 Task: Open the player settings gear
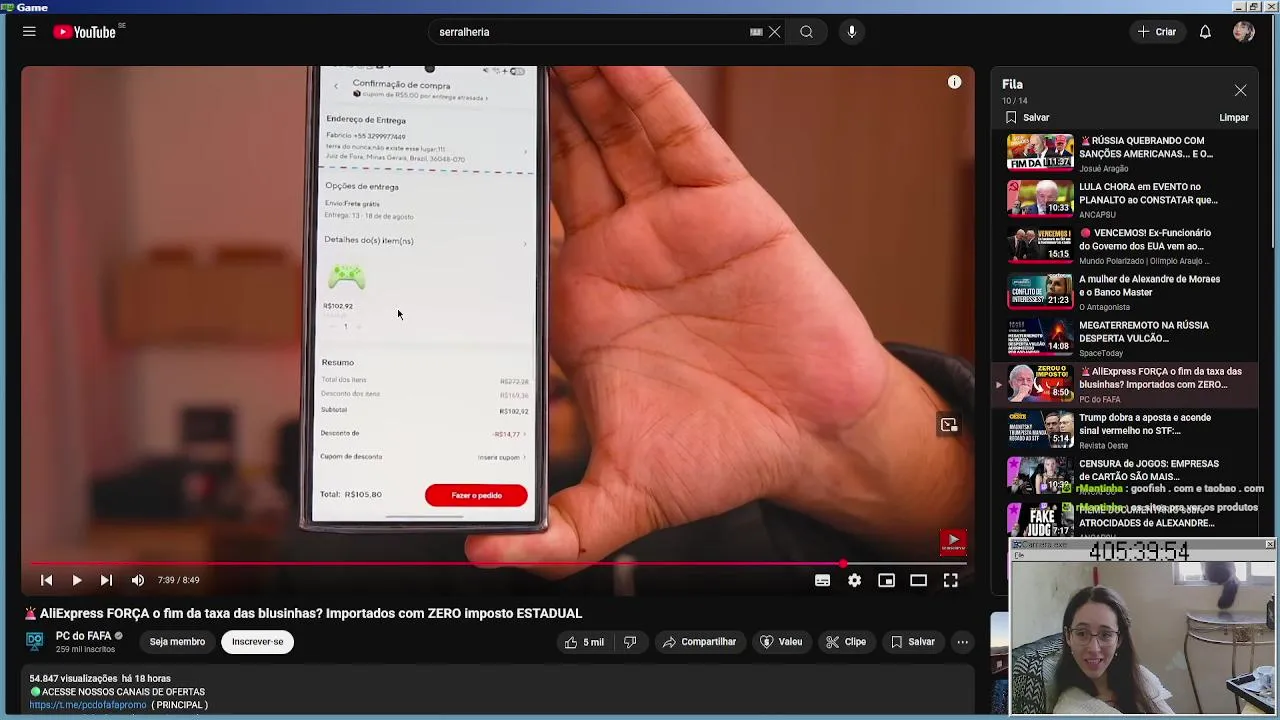(854, 580)
